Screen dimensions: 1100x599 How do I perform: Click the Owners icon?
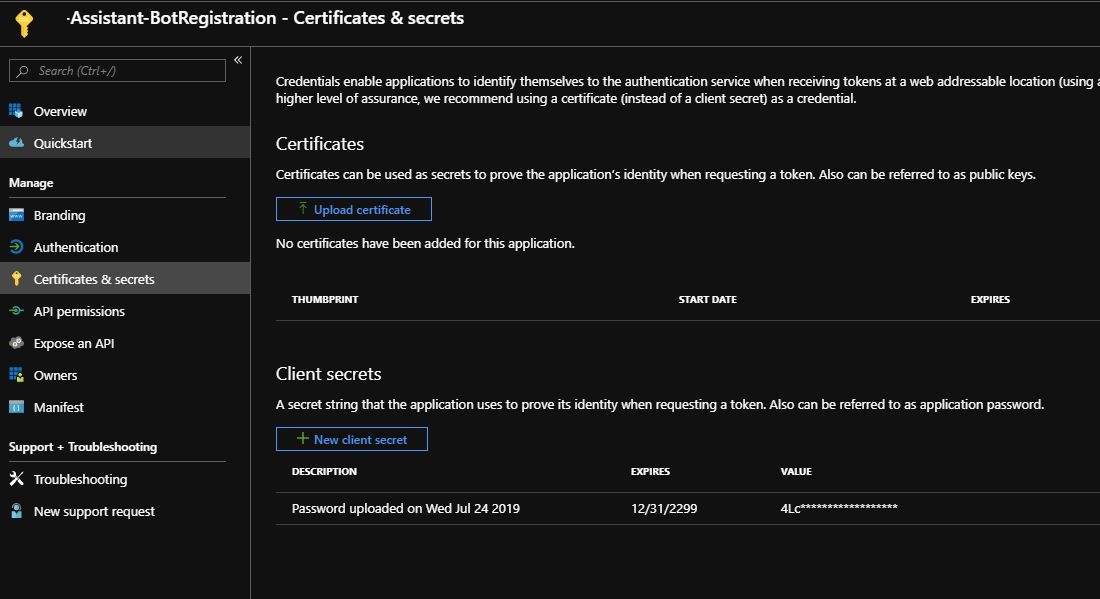(16, 375)
